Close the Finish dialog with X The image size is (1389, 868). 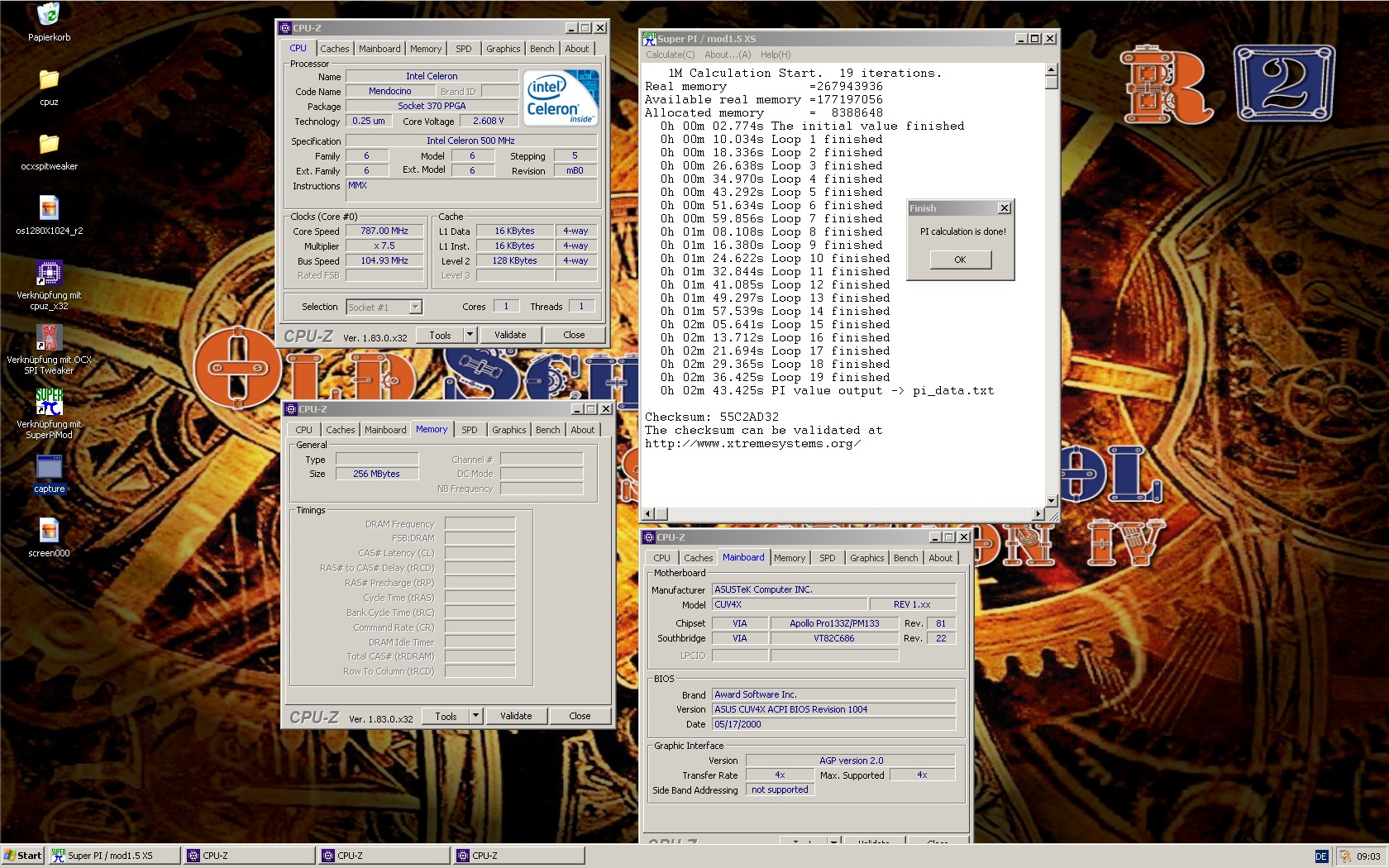point(1004,208)
